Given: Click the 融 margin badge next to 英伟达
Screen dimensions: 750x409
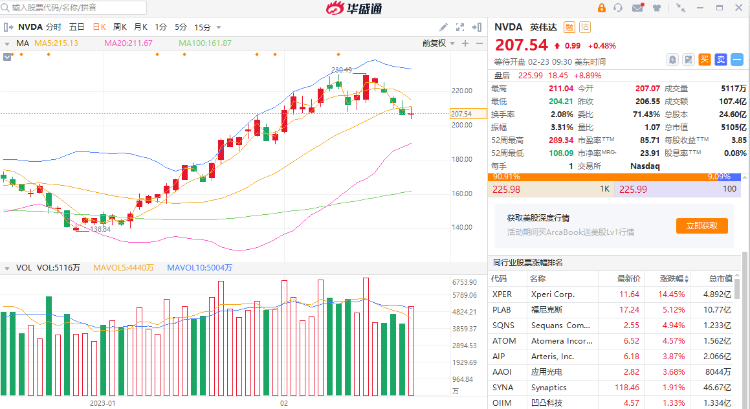Looking at the screenshot, I should (x=569, y=27).
